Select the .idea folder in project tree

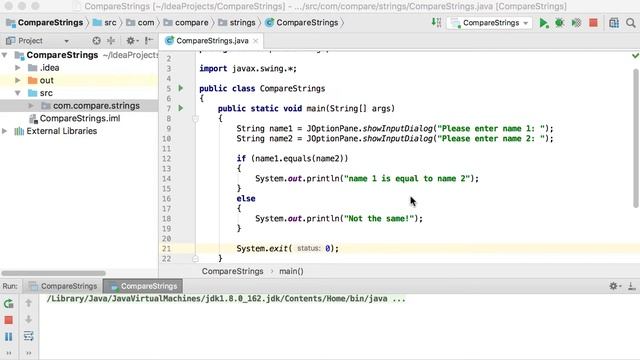[44, 68]
